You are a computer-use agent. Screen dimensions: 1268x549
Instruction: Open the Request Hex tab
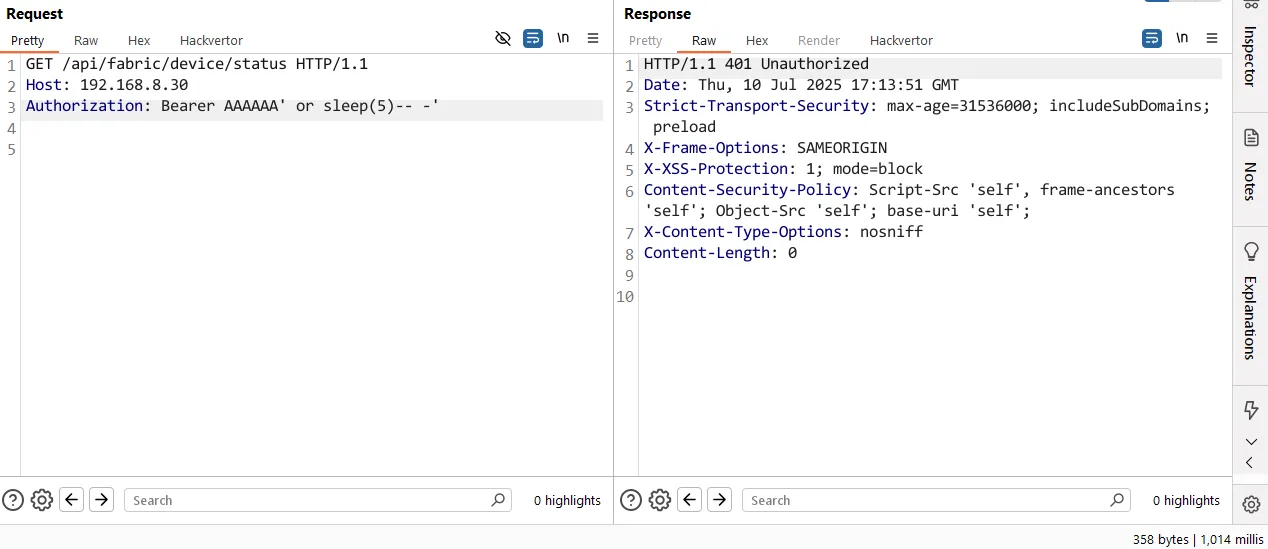tap(139, 40)
